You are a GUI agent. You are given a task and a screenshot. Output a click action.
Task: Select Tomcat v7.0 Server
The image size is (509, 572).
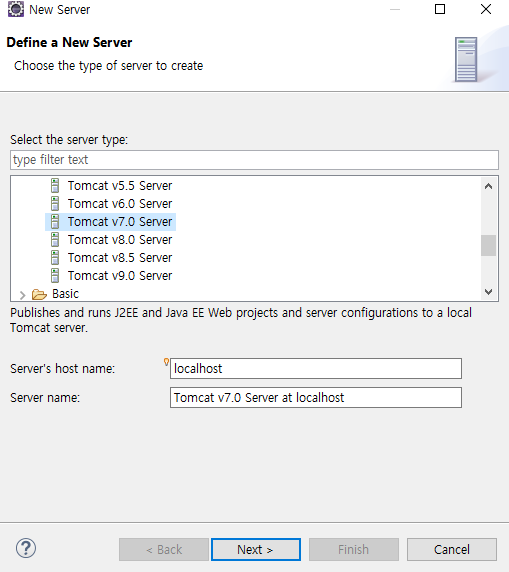tap(120, 221)
